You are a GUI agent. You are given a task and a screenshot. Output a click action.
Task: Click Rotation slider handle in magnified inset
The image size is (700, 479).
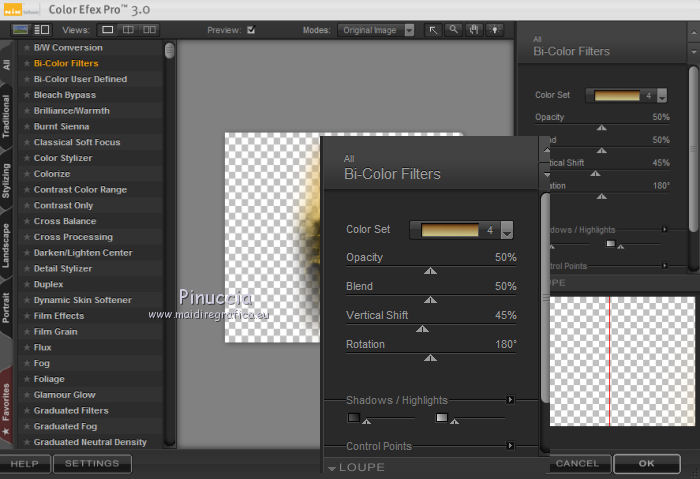click(430, 358)
